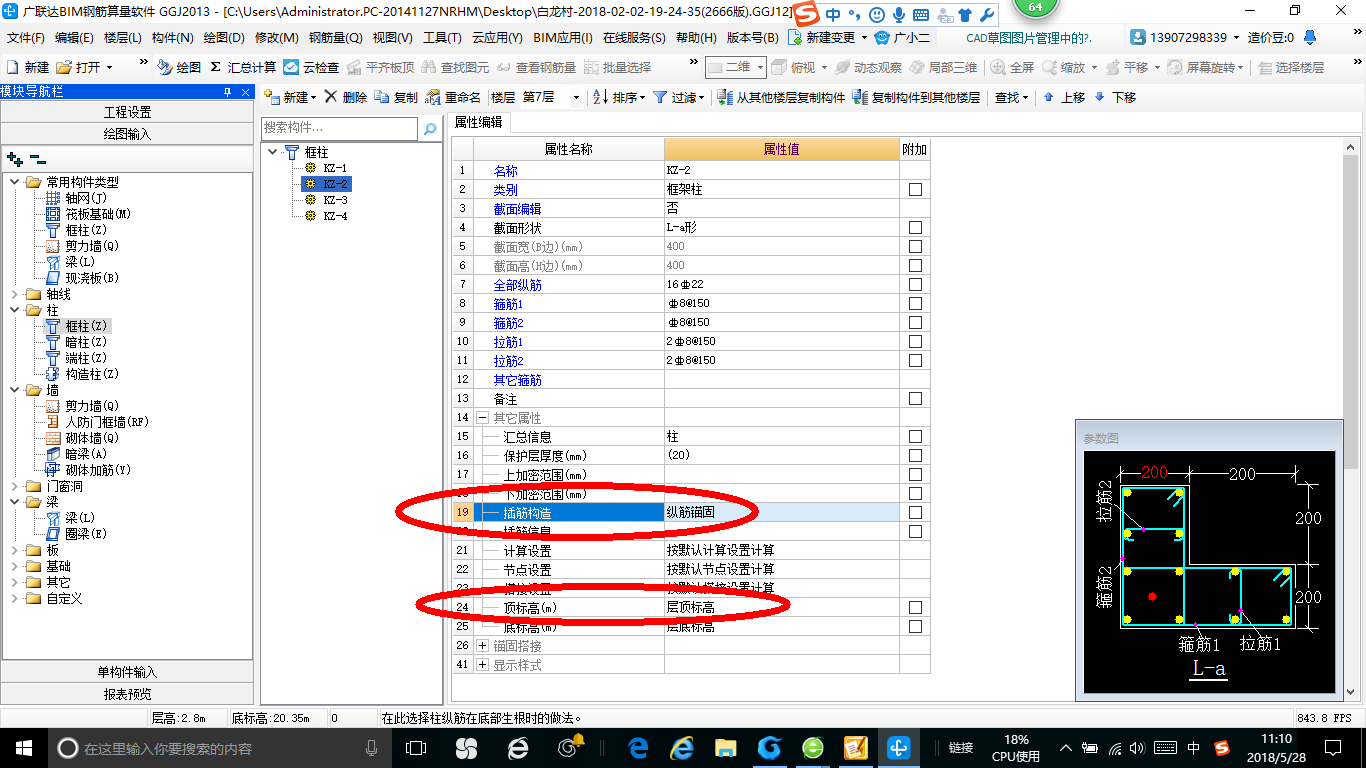Open 过滤 filter tool

click(678, 97)
